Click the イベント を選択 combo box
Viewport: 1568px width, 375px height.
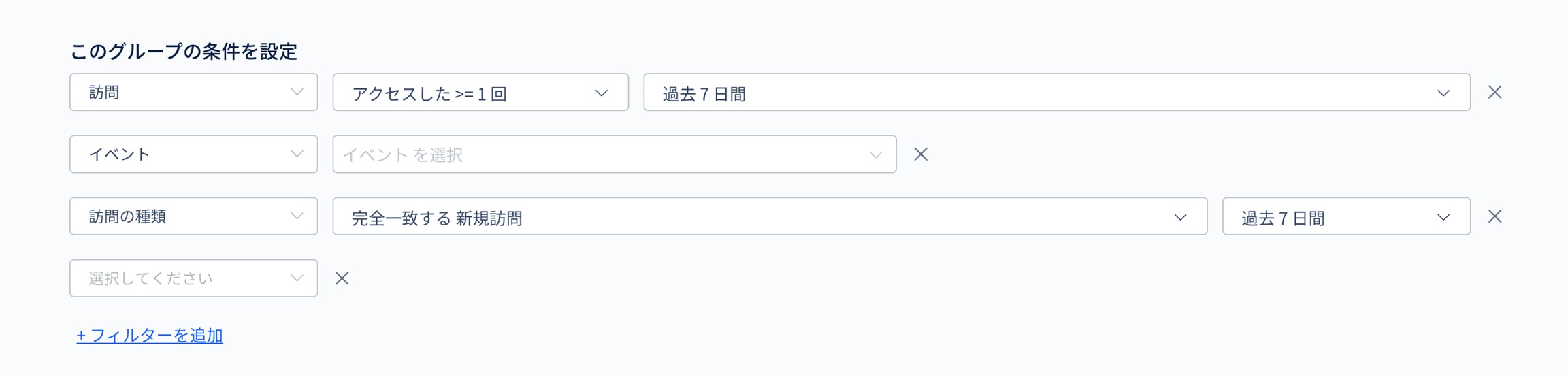click(x=614, y=154)
